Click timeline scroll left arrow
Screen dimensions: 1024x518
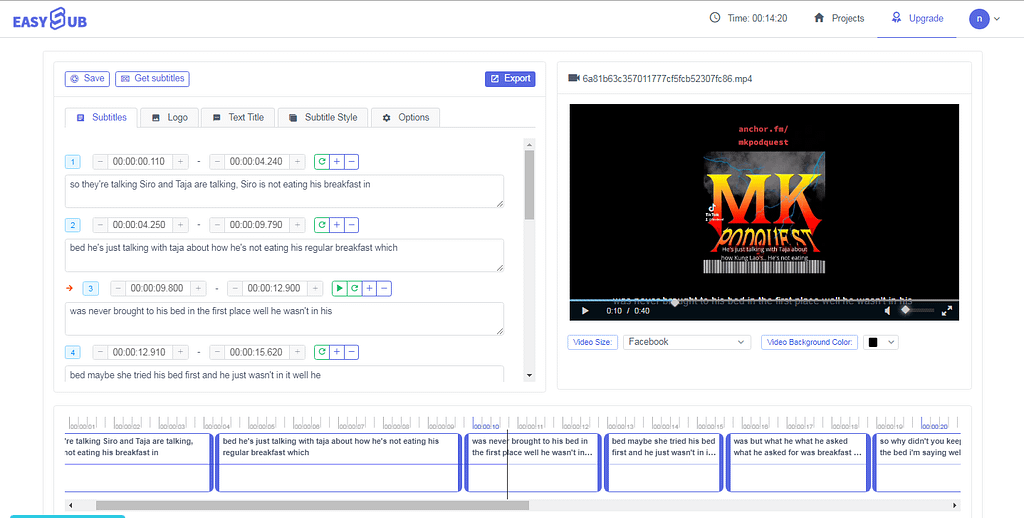coord(71,505)
